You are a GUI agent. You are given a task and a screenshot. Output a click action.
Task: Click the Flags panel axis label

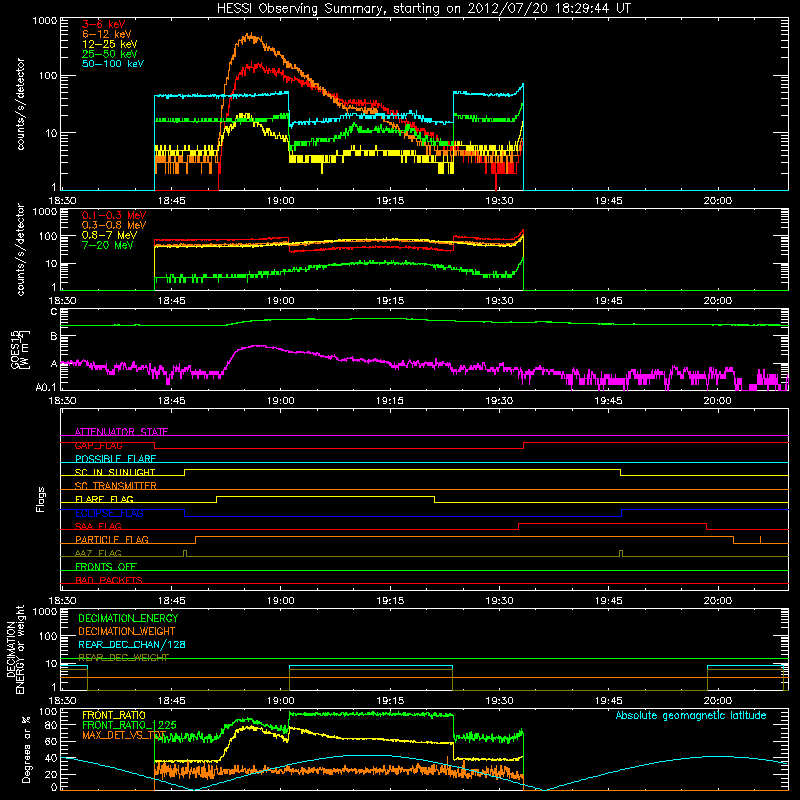[x=41, y=499]
